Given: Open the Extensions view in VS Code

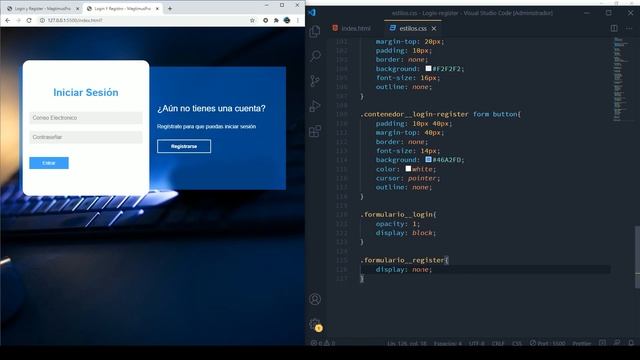Looking at the screenshot, I should (x=315, y=131).
